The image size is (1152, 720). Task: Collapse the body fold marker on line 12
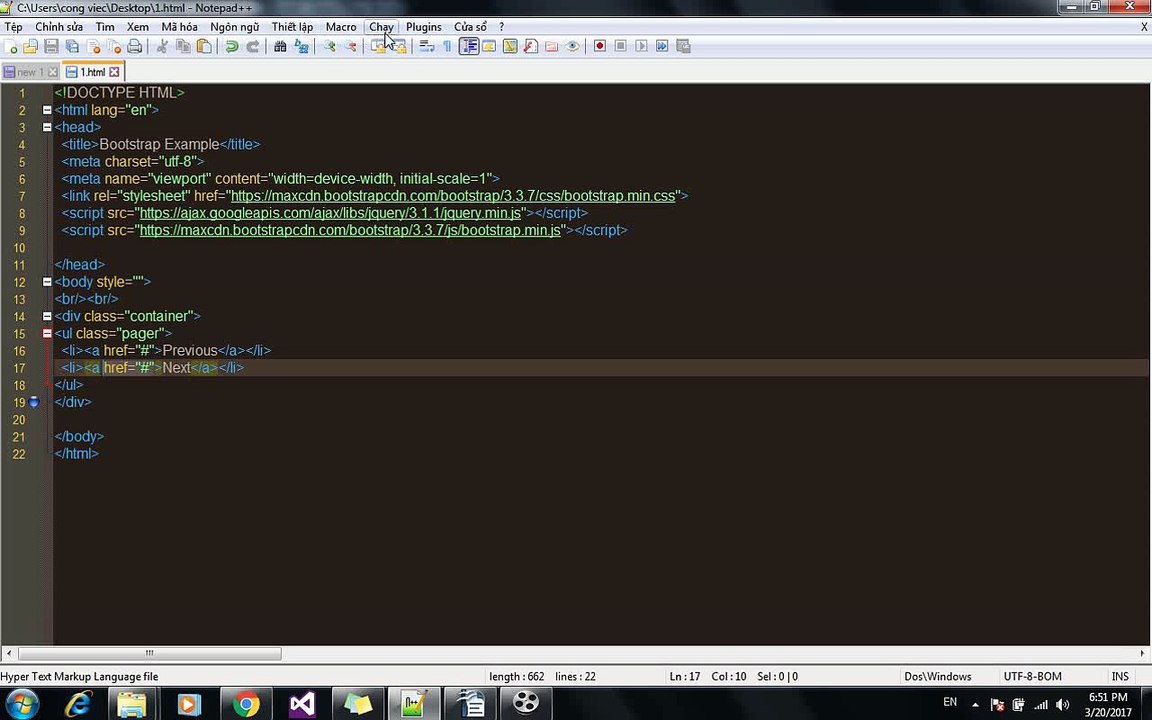[47, 282]
